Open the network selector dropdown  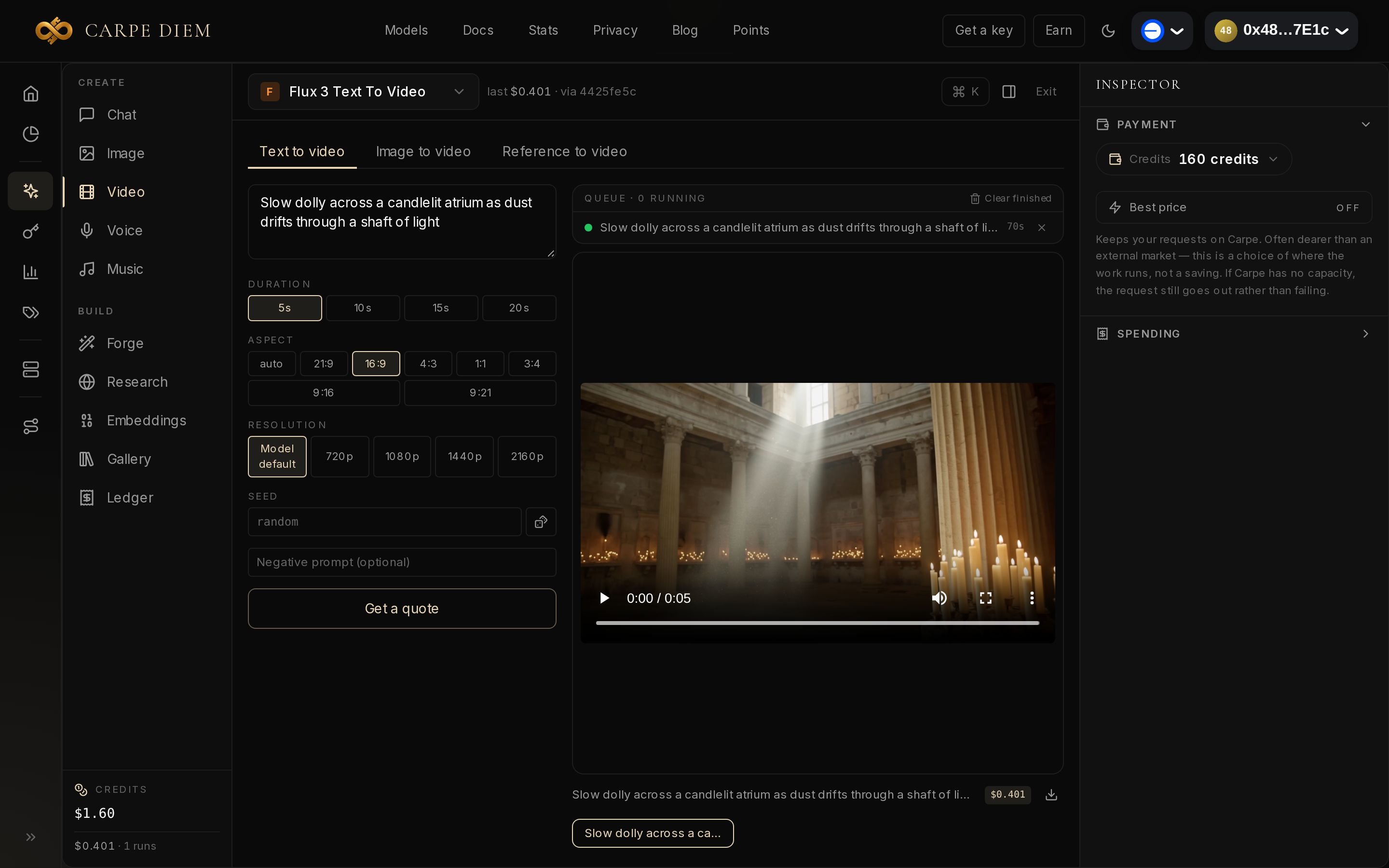click(x=1162, y=30)
